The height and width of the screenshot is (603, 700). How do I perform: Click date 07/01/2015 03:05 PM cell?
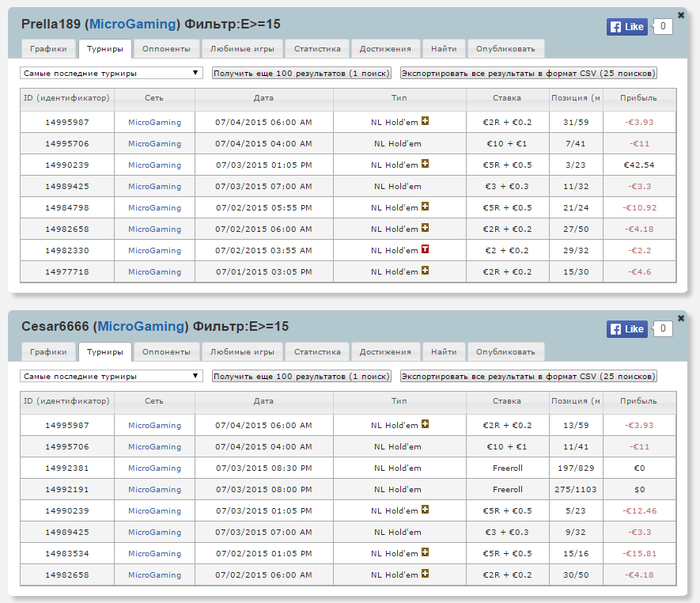pyautogui.click(x=264, y=272)
